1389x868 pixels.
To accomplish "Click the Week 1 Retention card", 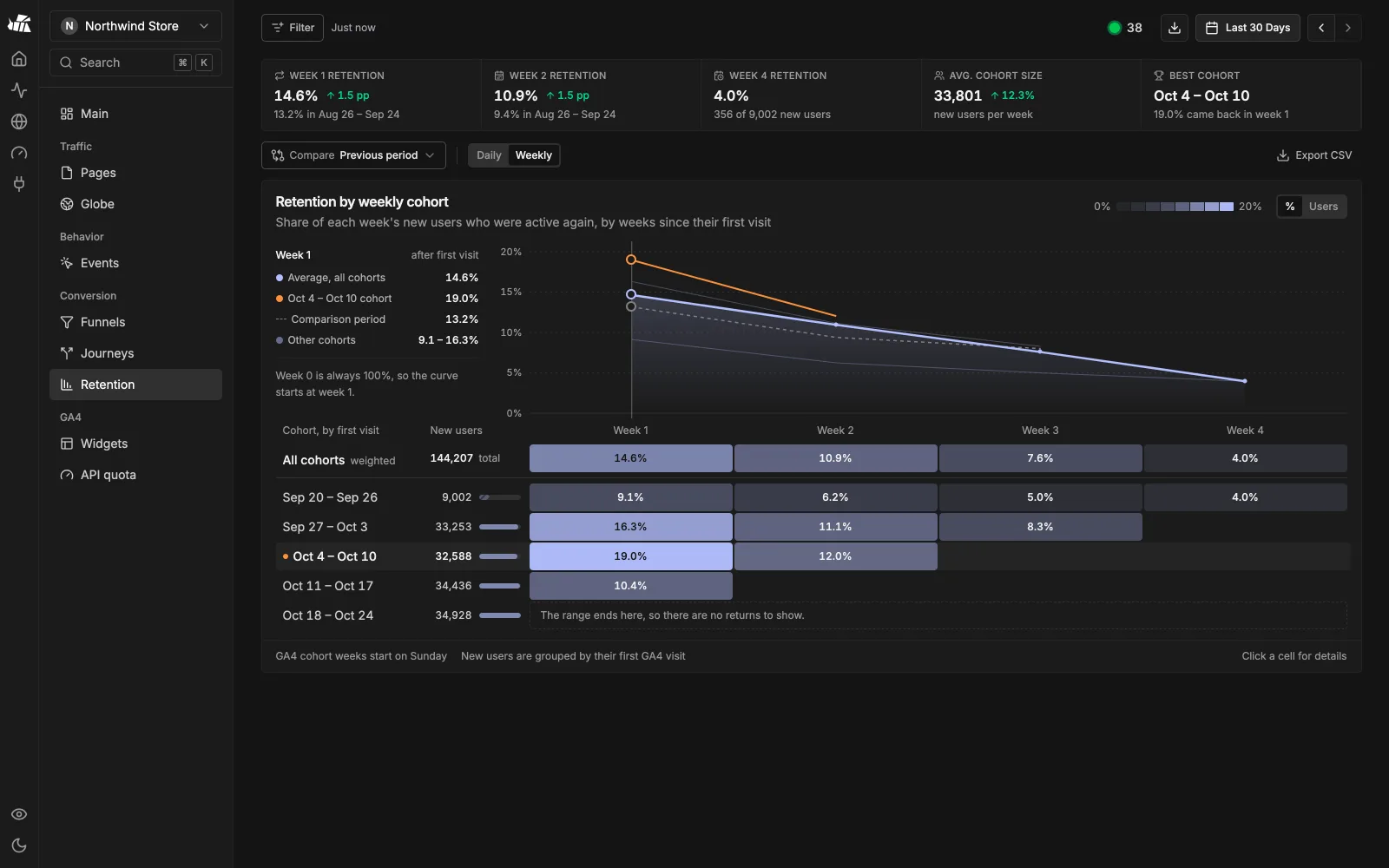I will (371, 95).
